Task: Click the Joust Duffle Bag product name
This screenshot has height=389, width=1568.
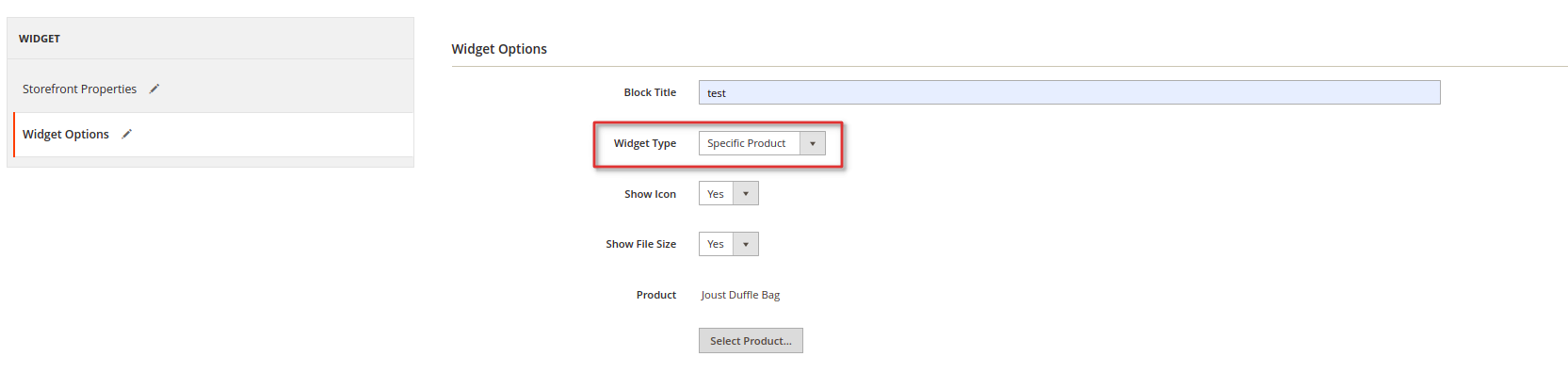Action: point(740,295)
